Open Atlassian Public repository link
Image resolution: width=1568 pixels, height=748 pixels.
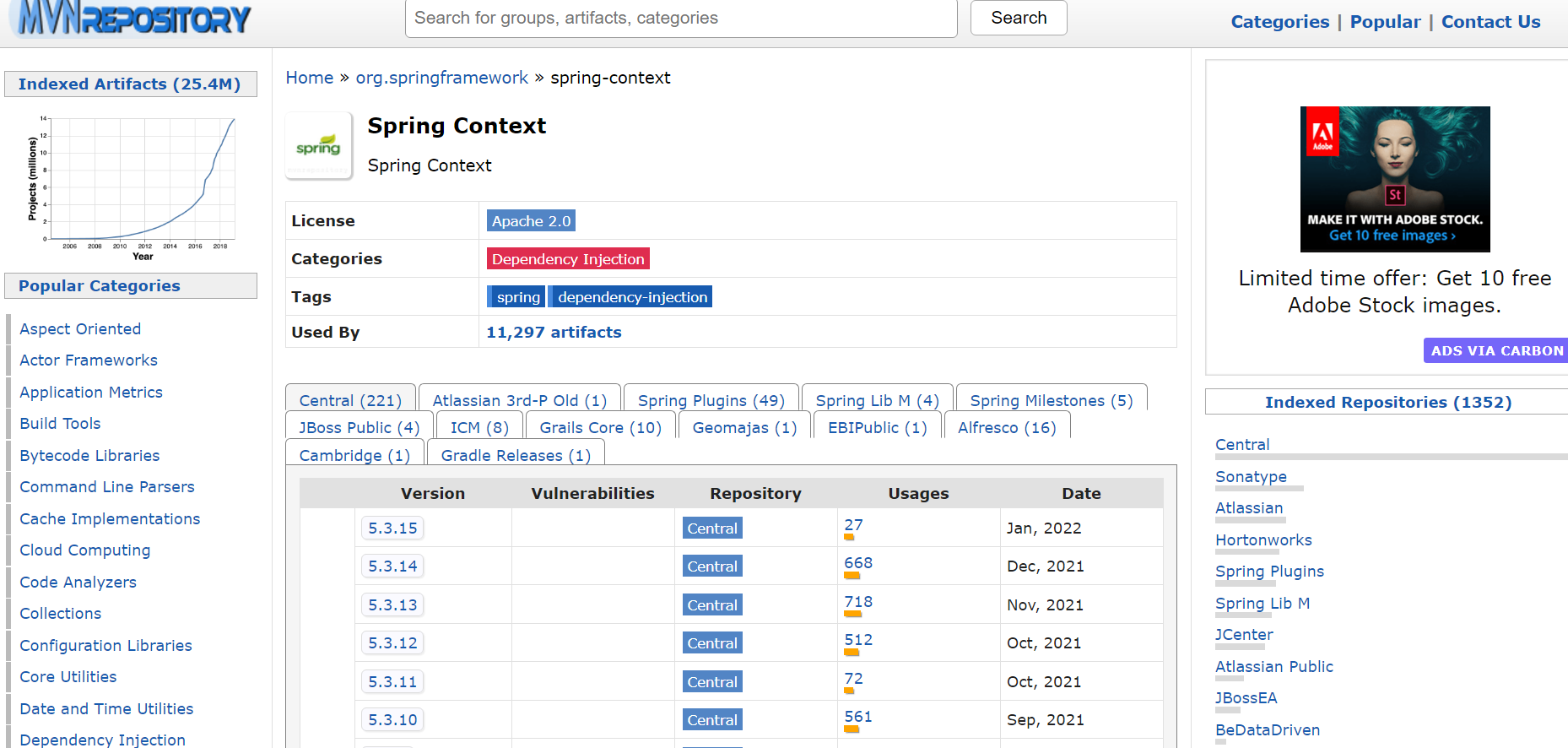[1274, 667]
